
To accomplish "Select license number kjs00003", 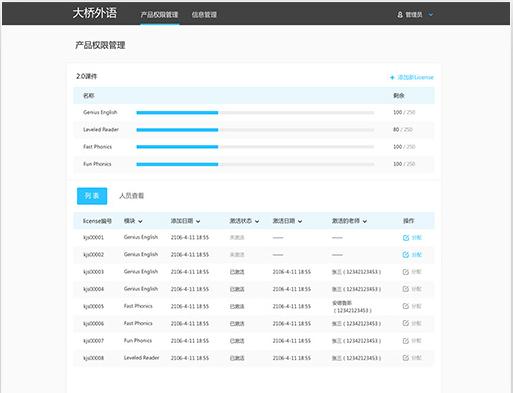I will [94, 272].
